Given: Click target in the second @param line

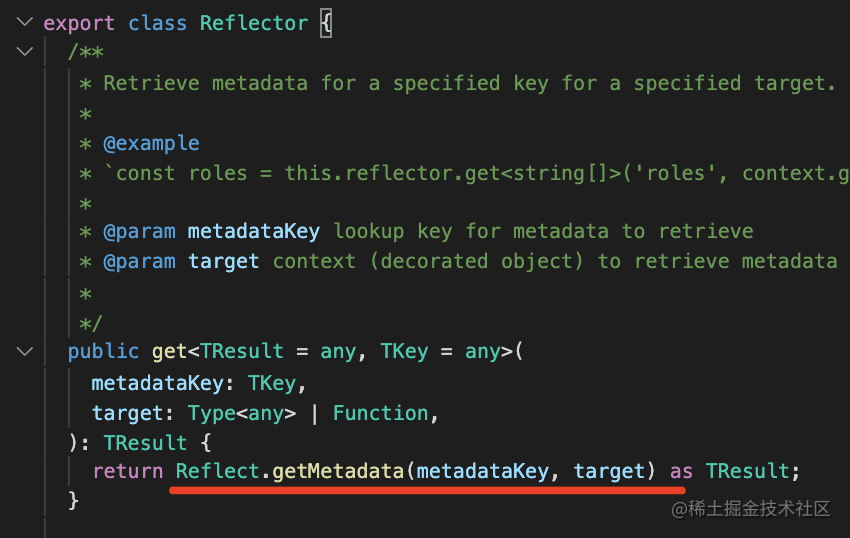Looking at the screenshot, I should pos(224,262).
